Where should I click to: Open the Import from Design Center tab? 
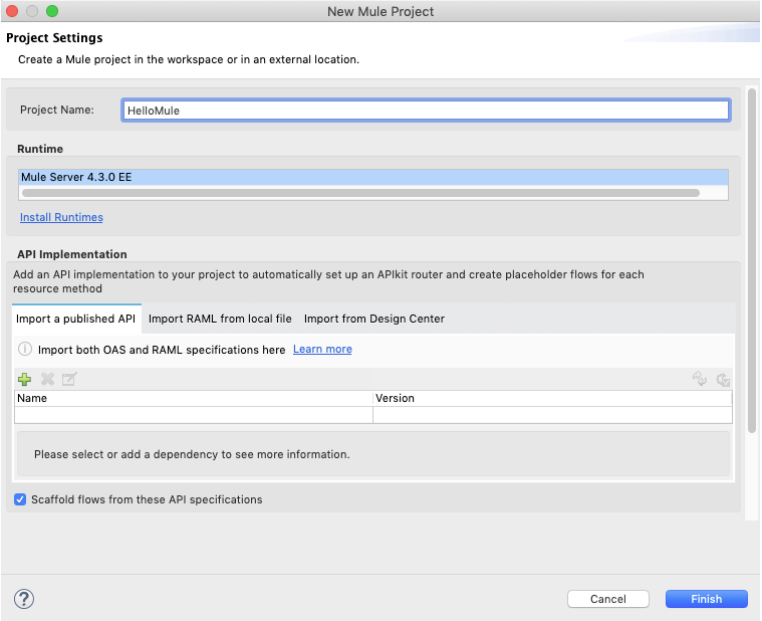tap(374, 319)
